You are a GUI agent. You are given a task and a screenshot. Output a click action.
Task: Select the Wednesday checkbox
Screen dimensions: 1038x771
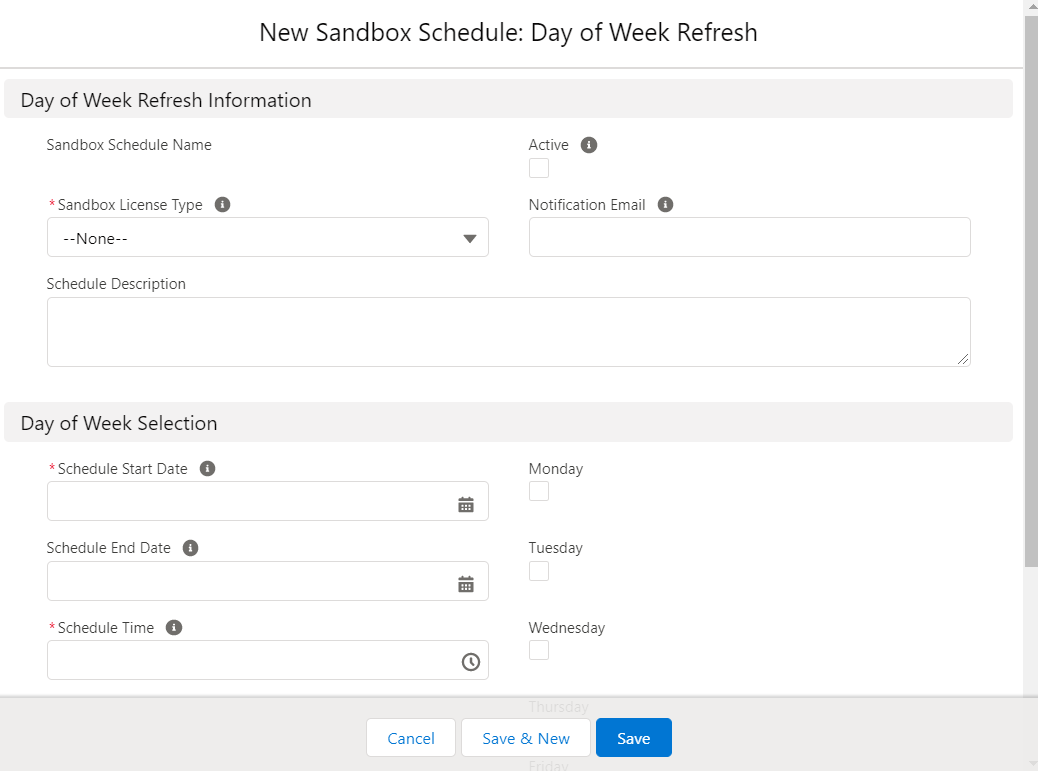pos(539,650)
